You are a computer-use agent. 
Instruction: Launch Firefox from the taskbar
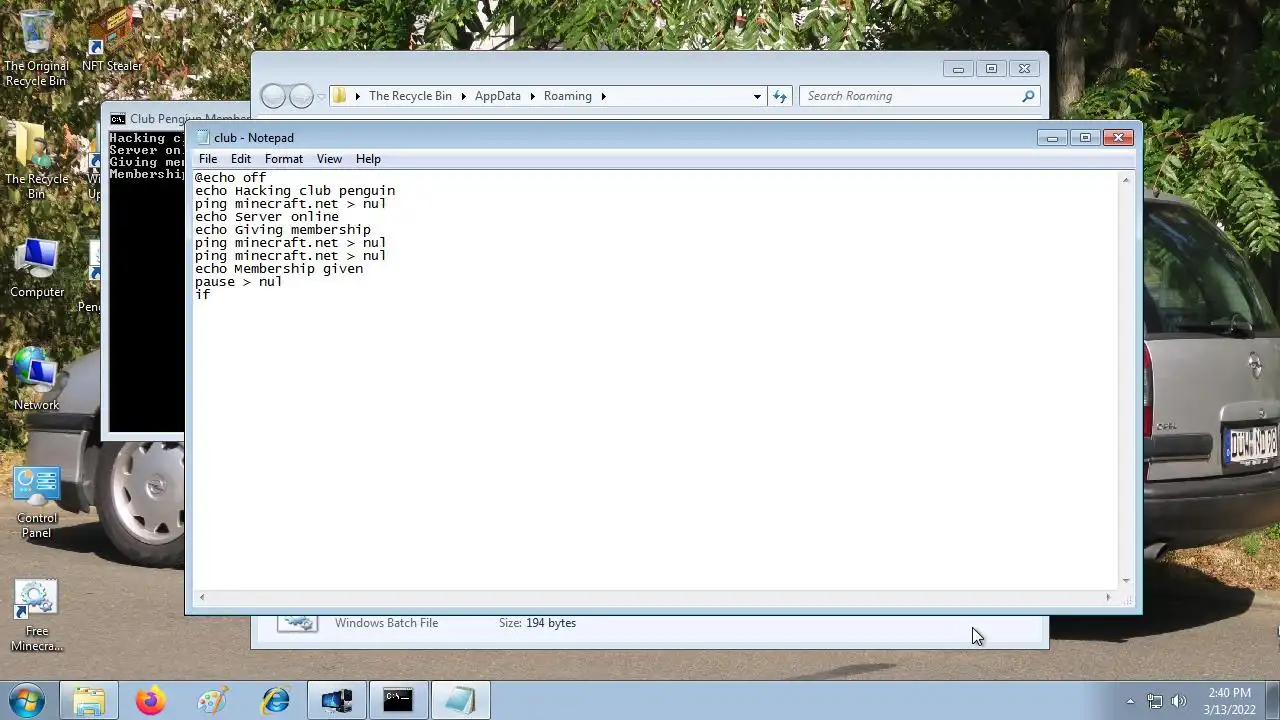[x=151, y=701]
